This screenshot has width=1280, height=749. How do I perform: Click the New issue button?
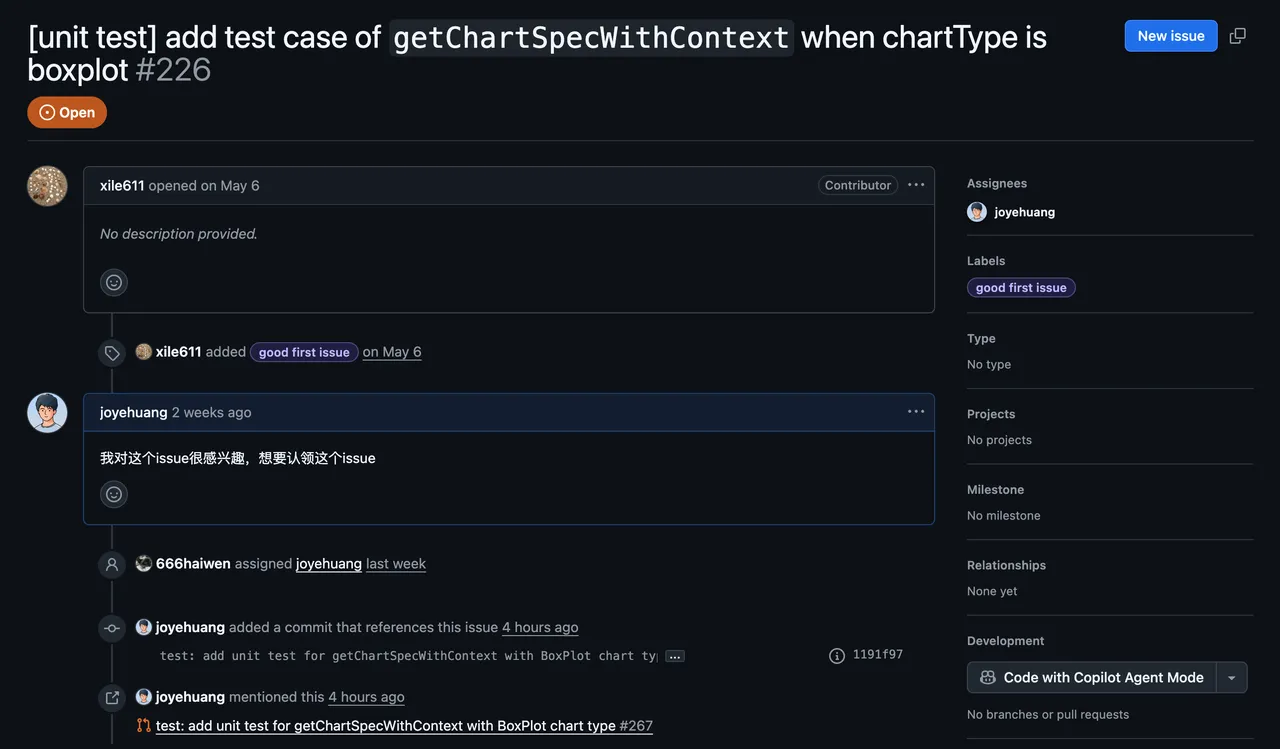coord(1170,36)
